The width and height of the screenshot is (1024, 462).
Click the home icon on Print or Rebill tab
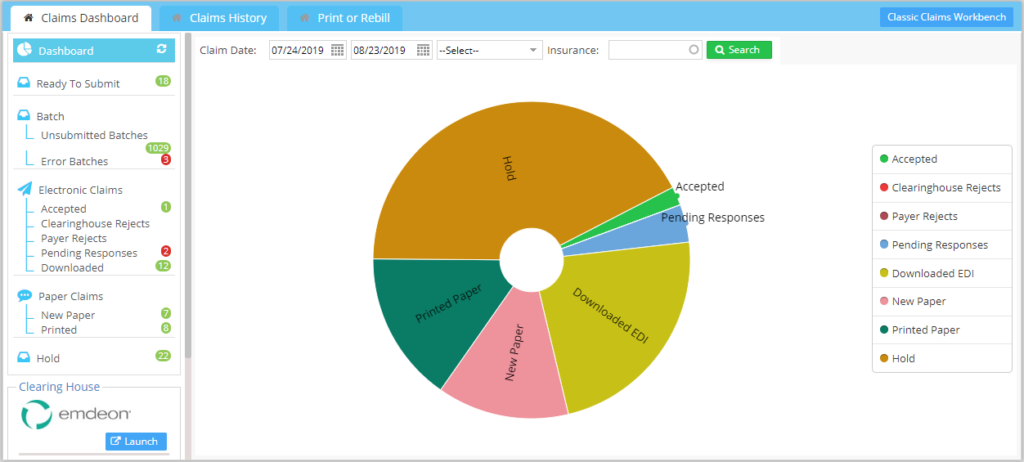tap(304, 18)
